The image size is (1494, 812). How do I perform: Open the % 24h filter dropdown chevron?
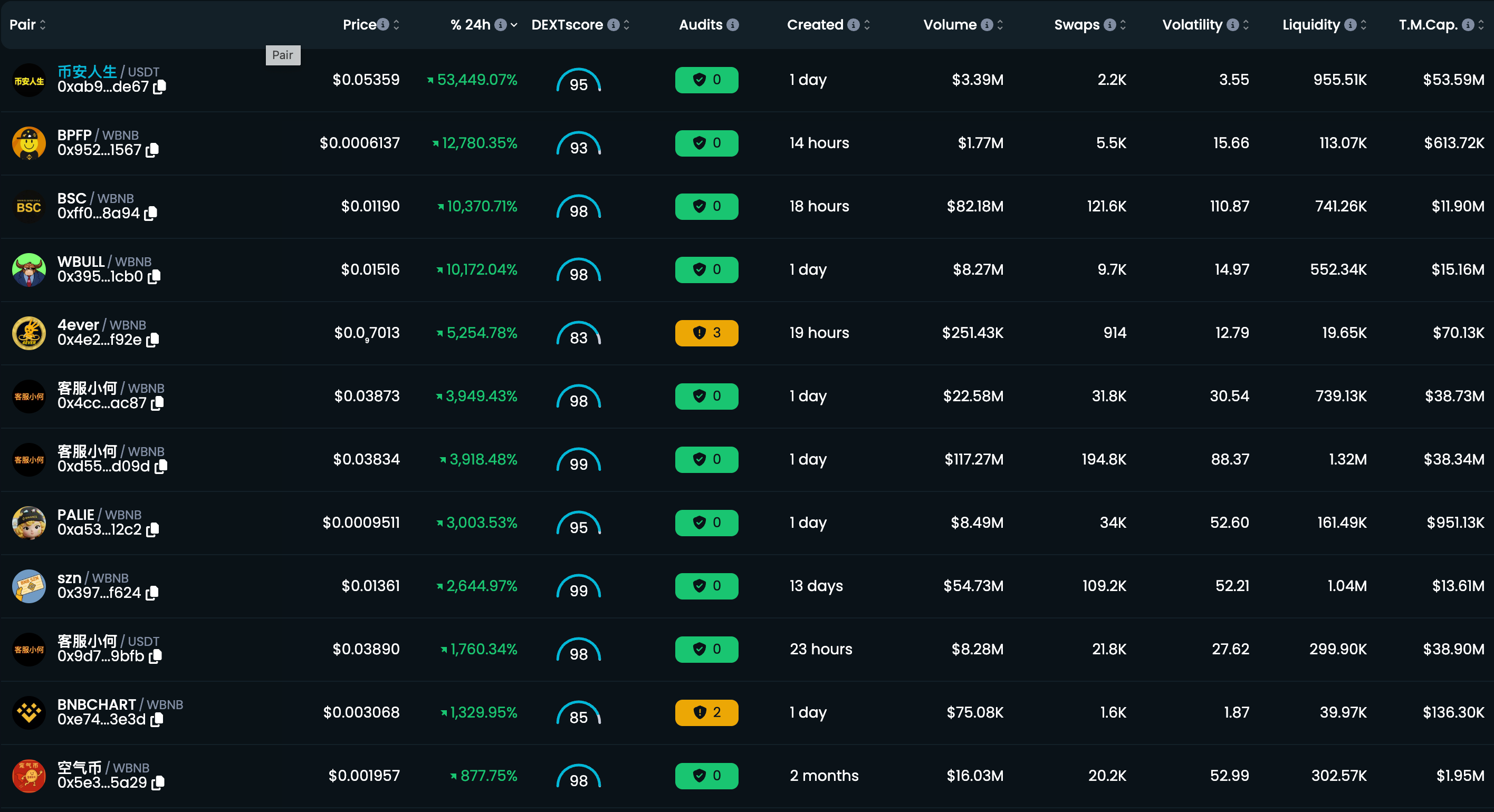pos(513,24)
